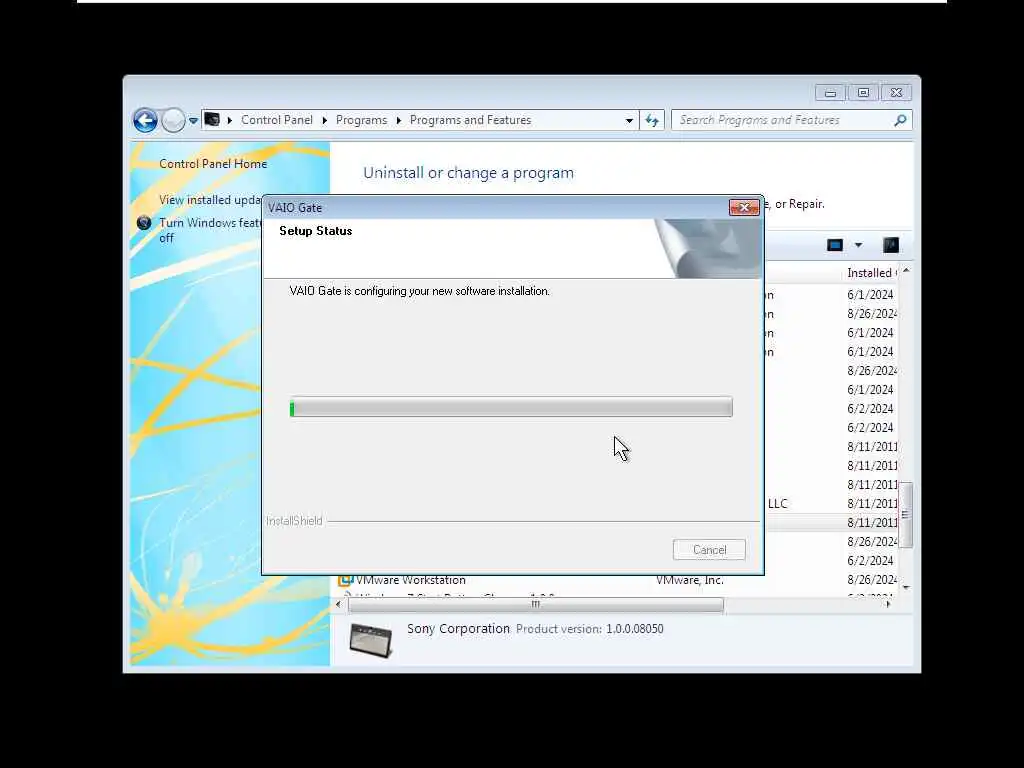This screenshot has width=1024, height=768.
Task: Close the Programs and Features window
Action: pyautogui.click(x=897, y=93)
